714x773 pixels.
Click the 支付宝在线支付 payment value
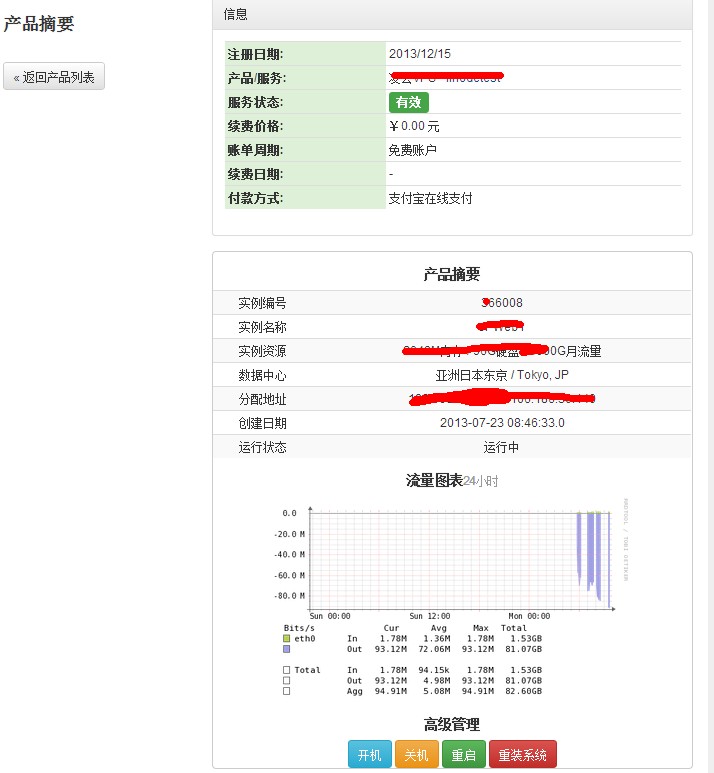click(430, 198)
